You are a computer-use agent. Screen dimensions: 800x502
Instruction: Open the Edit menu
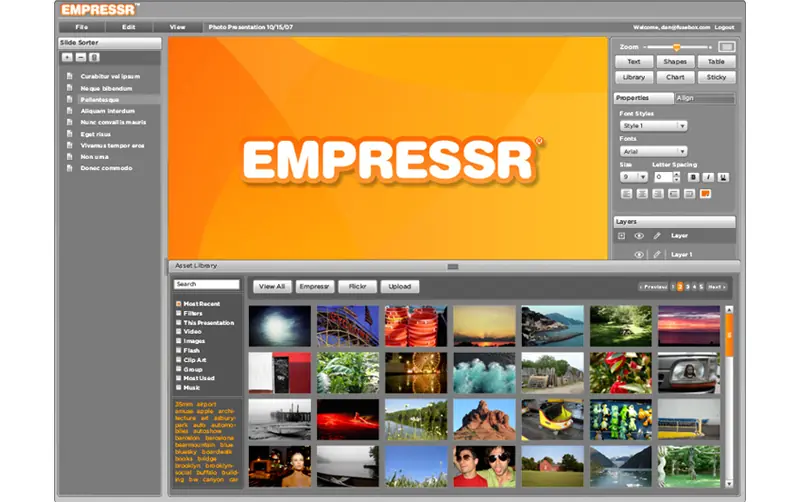pos(129,27)
